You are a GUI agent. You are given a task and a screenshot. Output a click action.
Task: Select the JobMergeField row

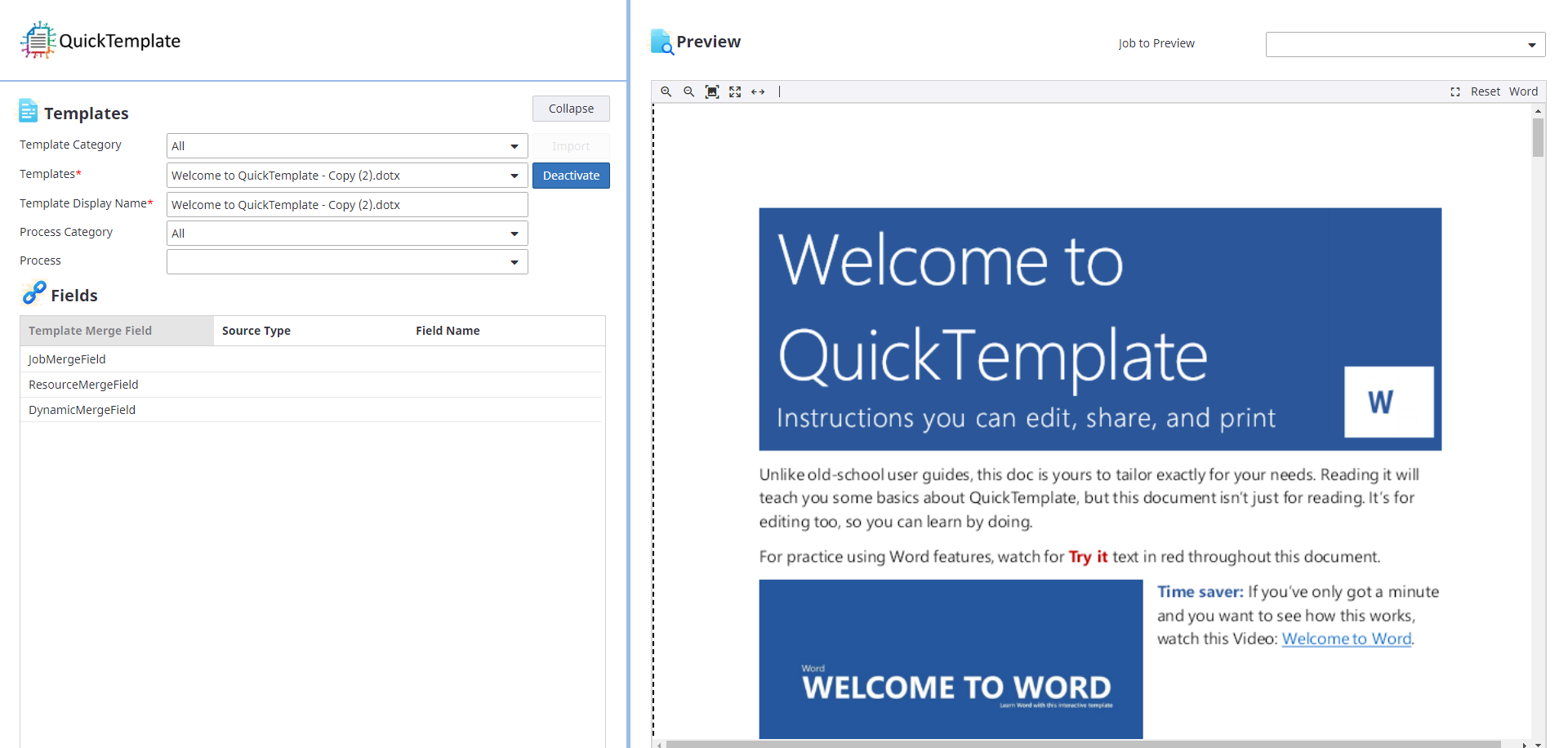click(67, 359)
